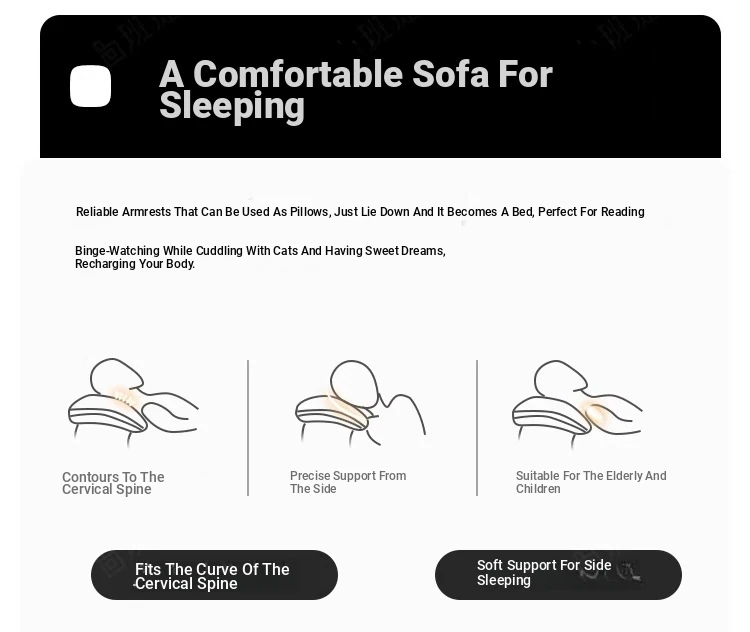Click the white rounded square icon in header
This screenshot has height=632, width=750.
[x=90, y=86]
